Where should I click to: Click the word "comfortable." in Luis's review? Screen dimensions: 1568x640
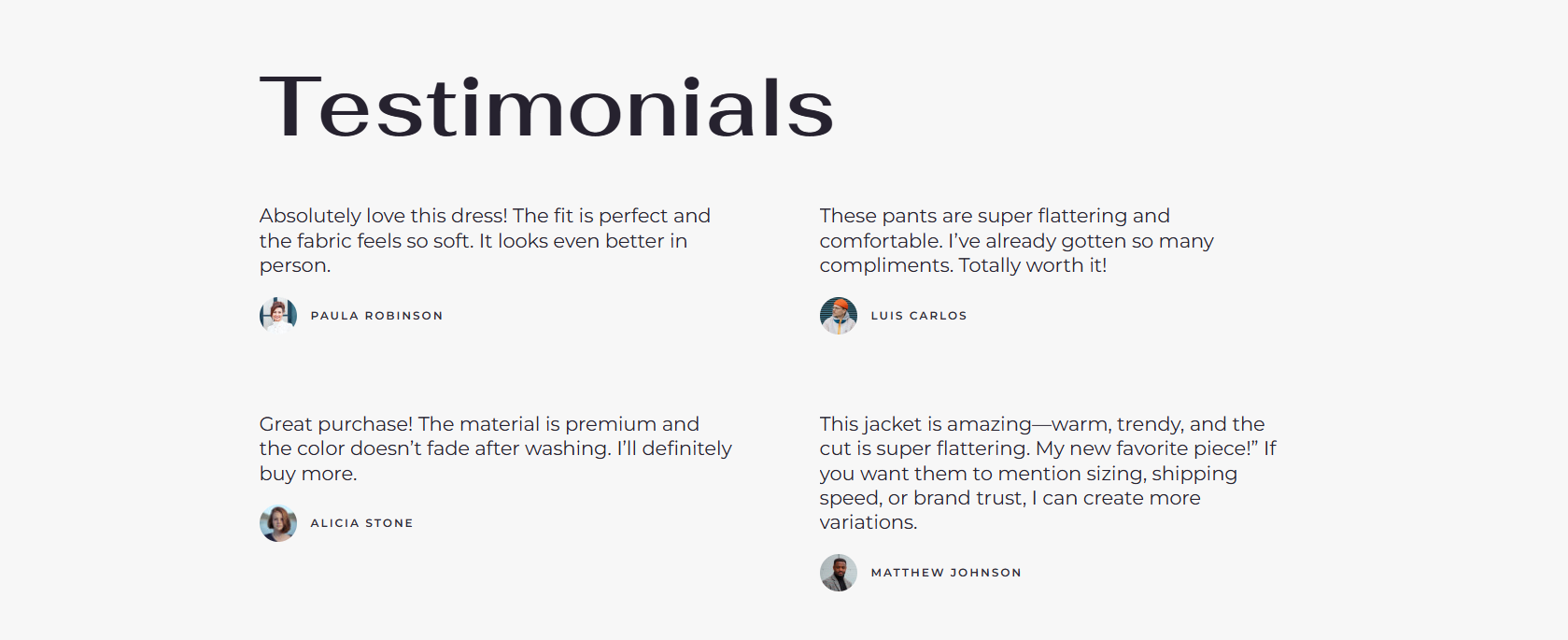(880, 241)
